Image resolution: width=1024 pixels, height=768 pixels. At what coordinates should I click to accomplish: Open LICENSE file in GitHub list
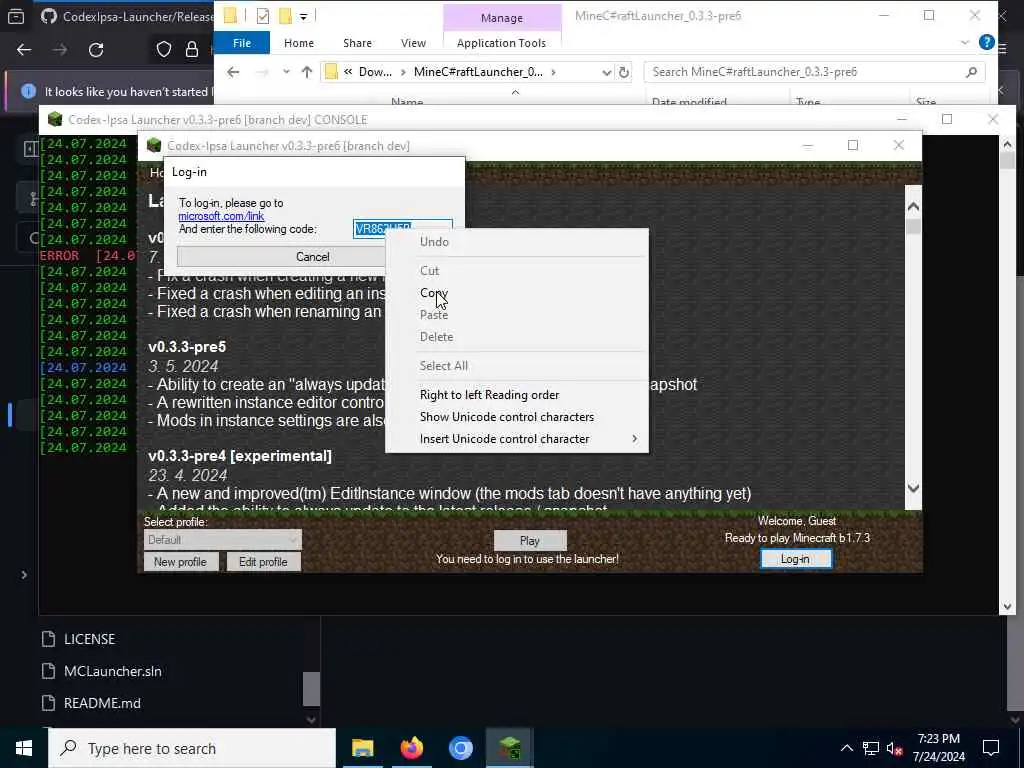(89, 639)
